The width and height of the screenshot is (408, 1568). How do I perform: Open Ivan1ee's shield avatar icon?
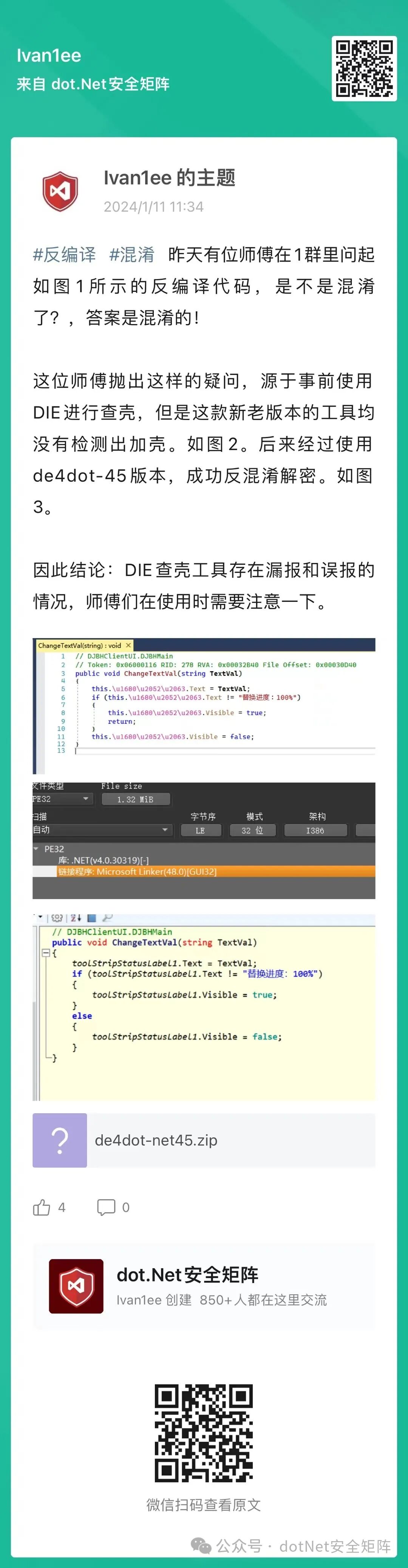point(60,191)
